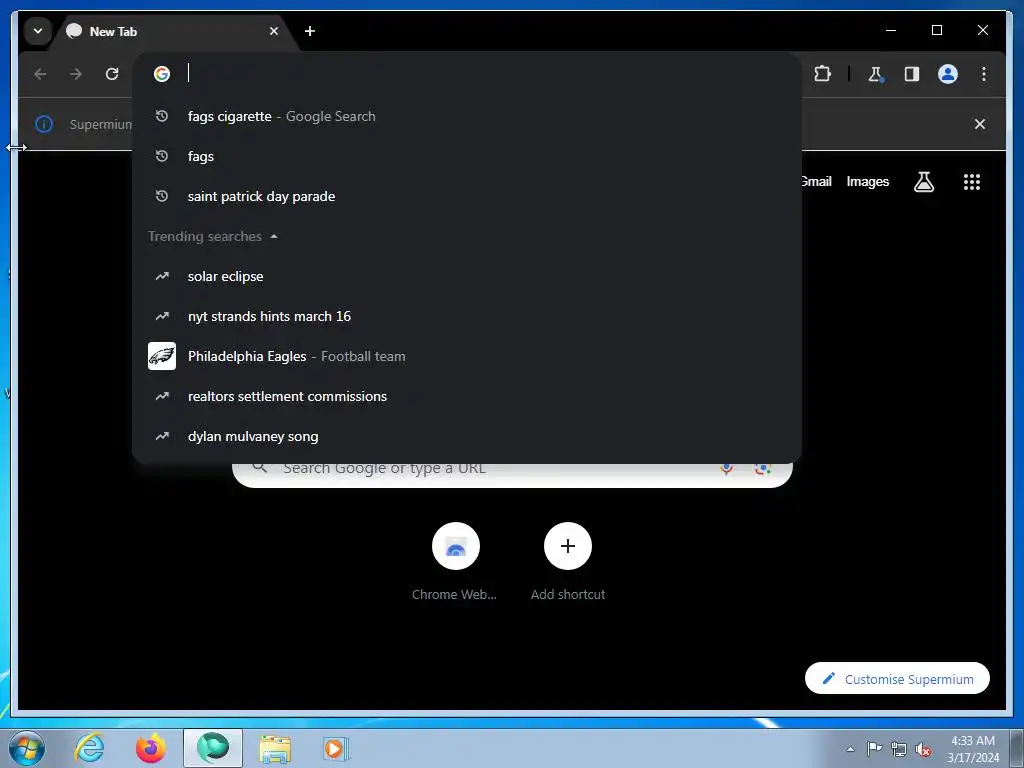Open the Chrome Web Store shortcut

click(455, 562)
